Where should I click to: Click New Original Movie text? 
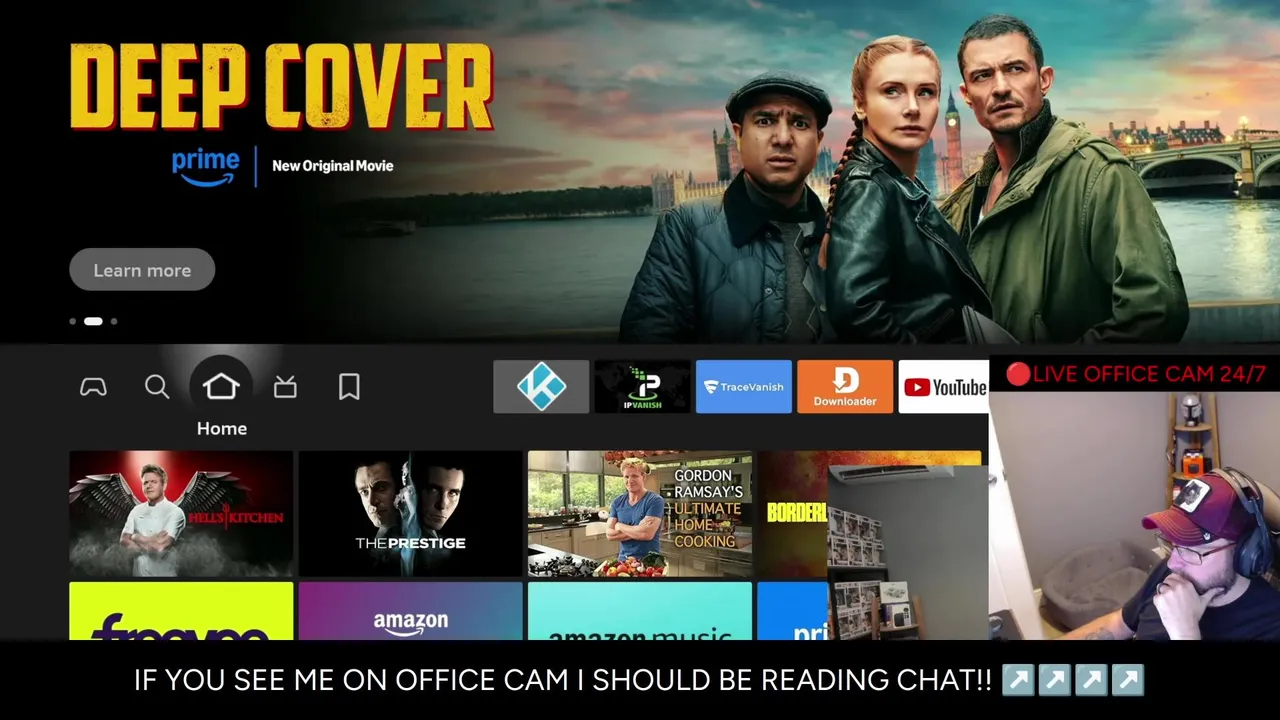click(333, 166)
